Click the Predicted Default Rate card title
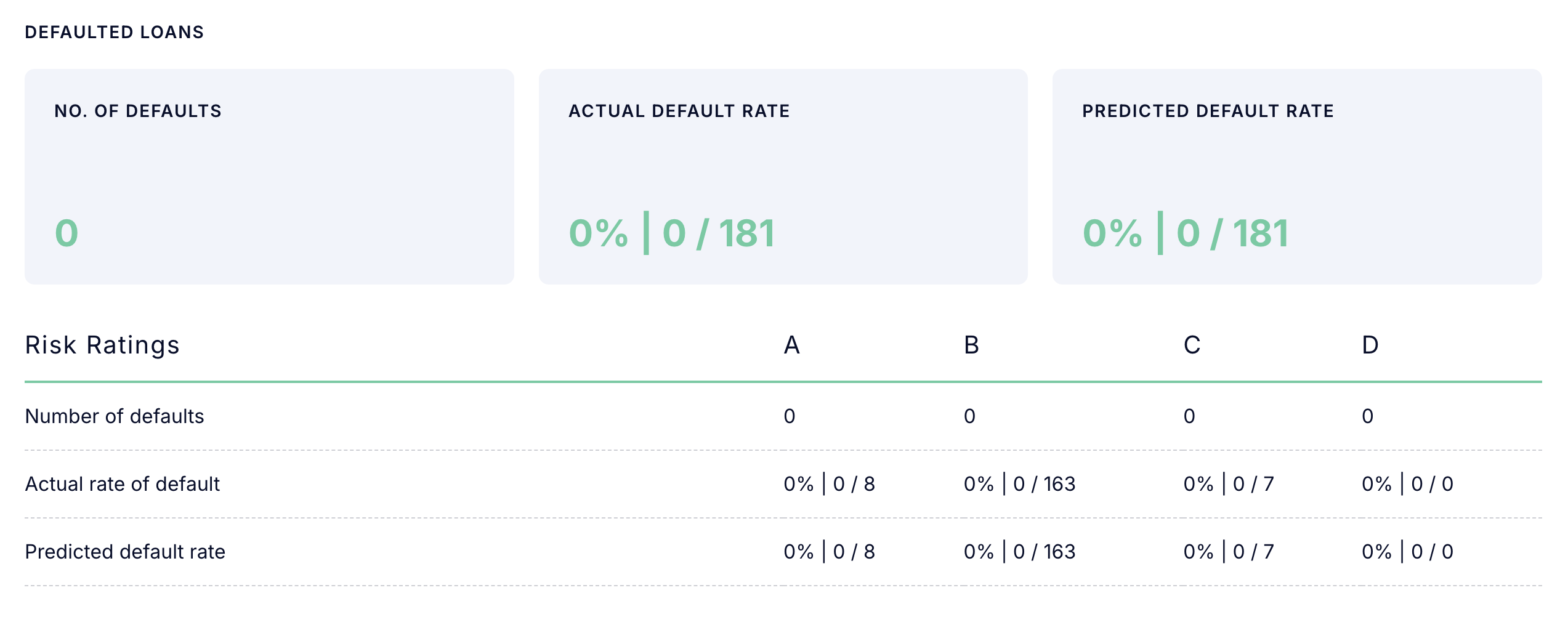Screen dimensions: 1568x638 [1208, 111]
